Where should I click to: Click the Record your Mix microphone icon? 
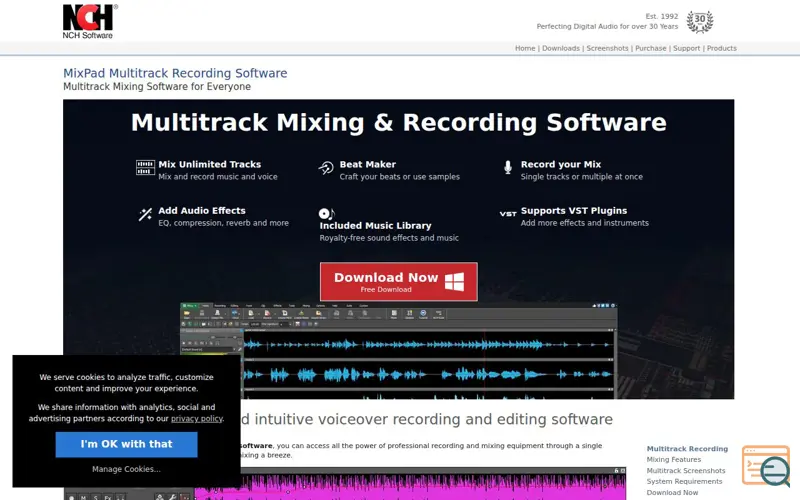508,167
